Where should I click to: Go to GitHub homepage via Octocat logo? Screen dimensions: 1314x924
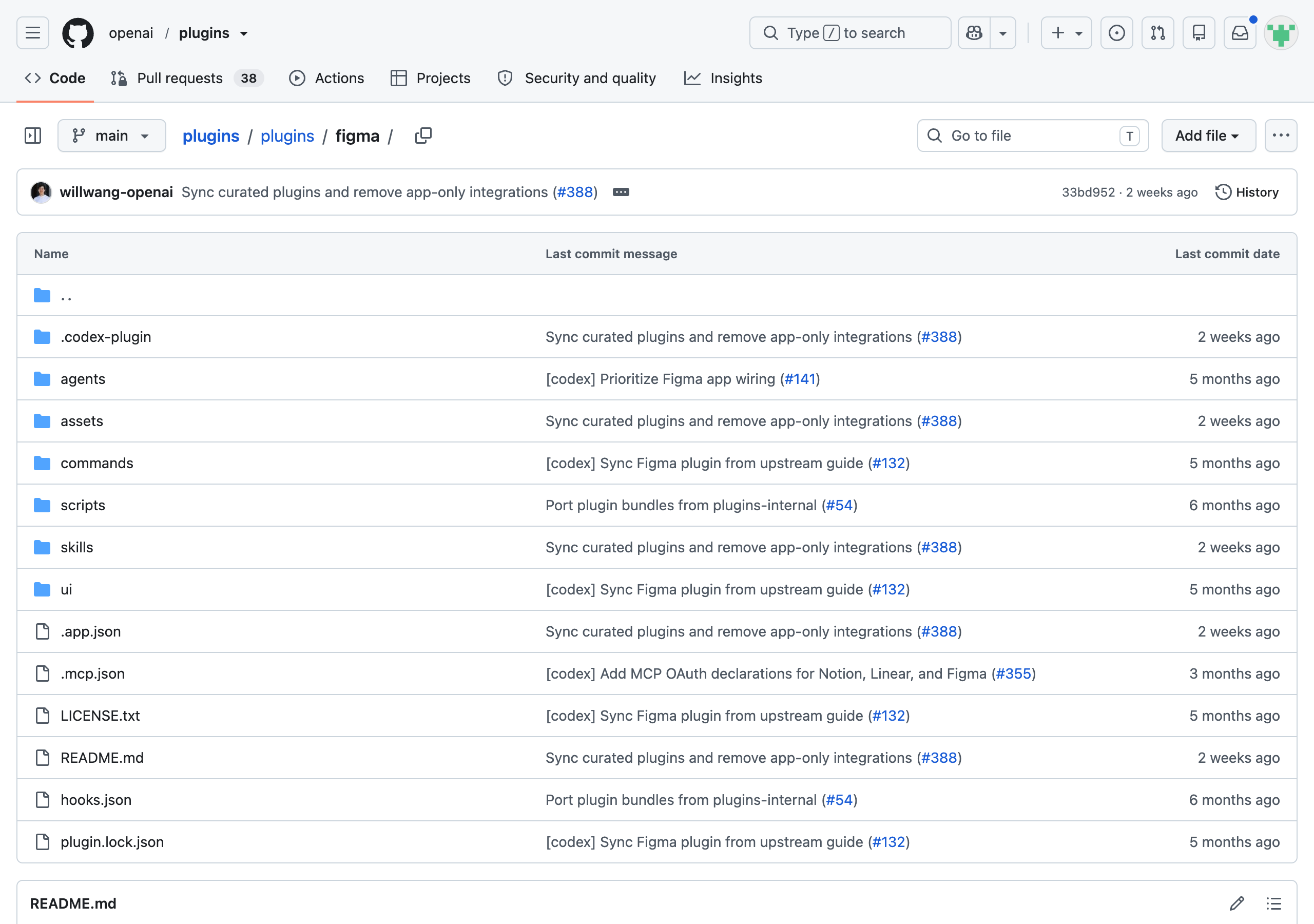click(x=78, y=33)
